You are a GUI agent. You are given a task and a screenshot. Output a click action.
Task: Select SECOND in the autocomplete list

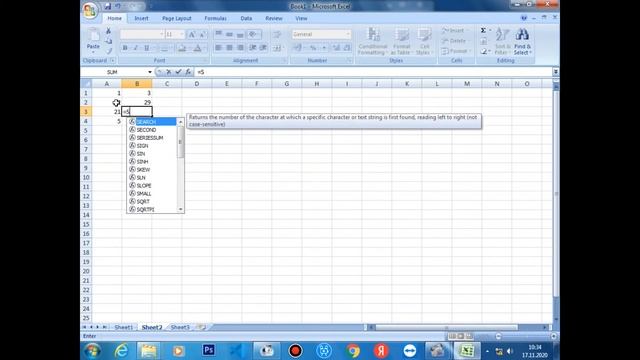pyautogui.click(x=152, y=130)
